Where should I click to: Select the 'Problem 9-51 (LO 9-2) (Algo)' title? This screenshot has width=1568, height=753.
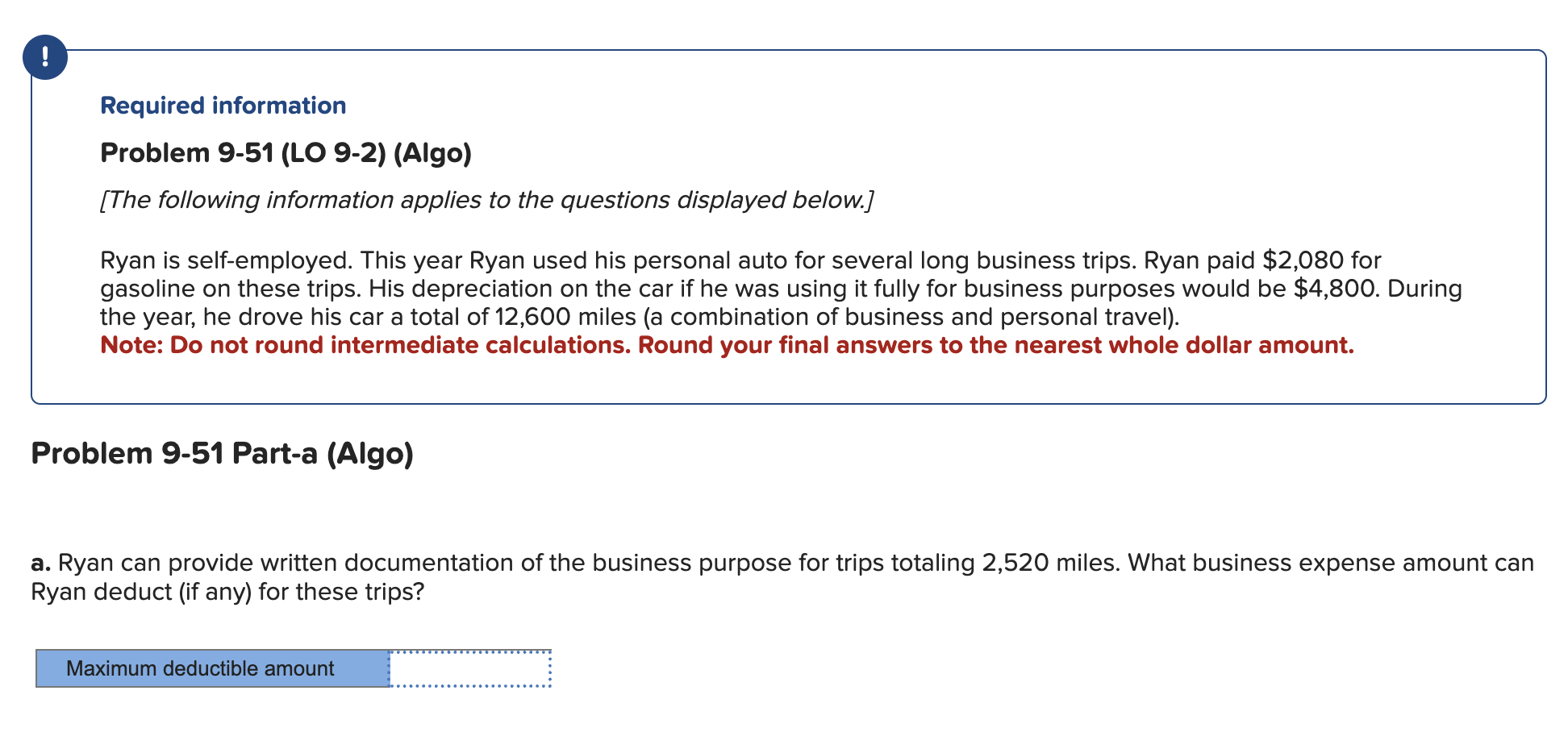tap(286, 152)
